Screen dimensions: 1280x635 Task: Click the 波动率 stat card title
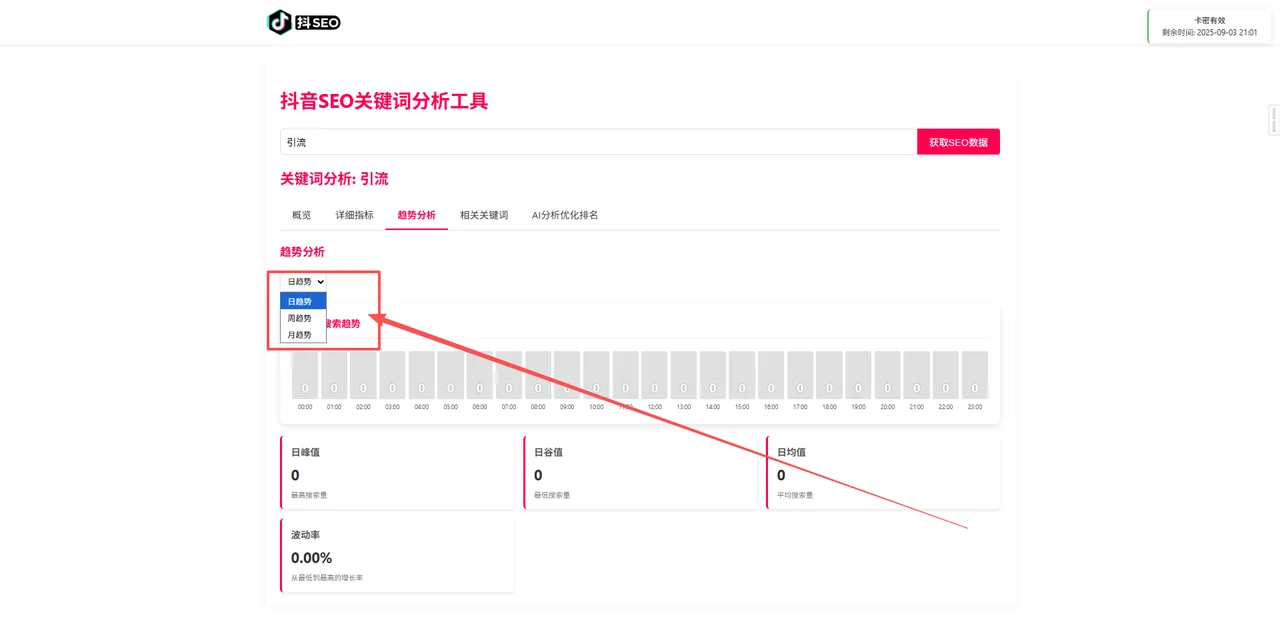305,535
